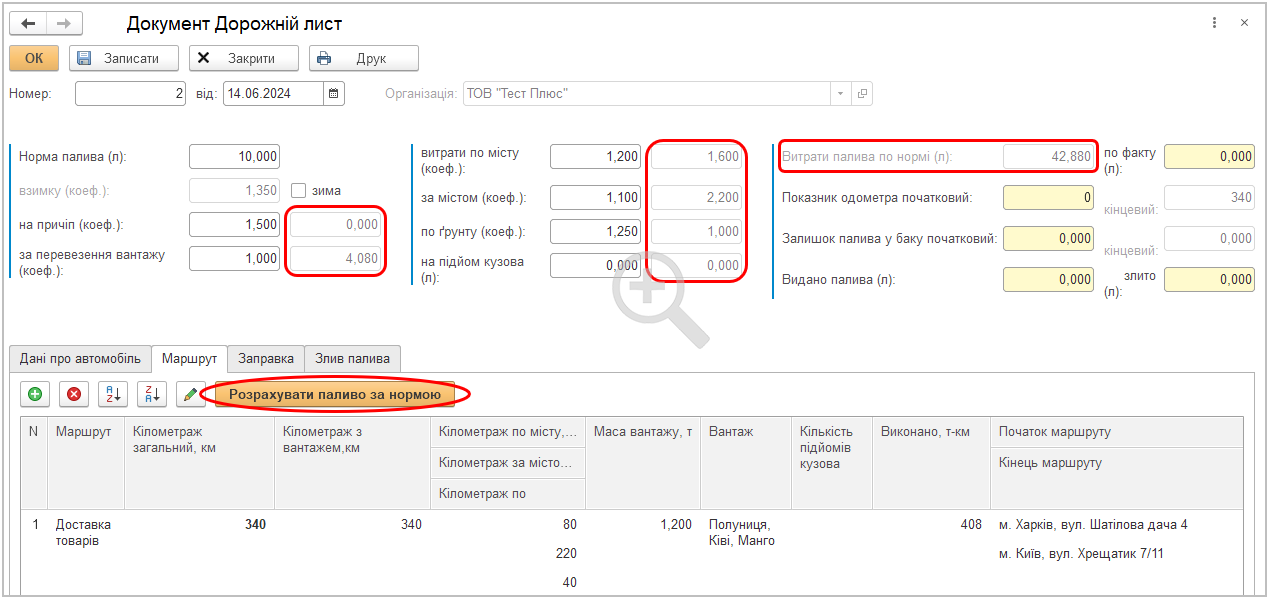Open the organization card via link icon
The height and width of the screenshot is (600, 1270).
pos(862,93)
